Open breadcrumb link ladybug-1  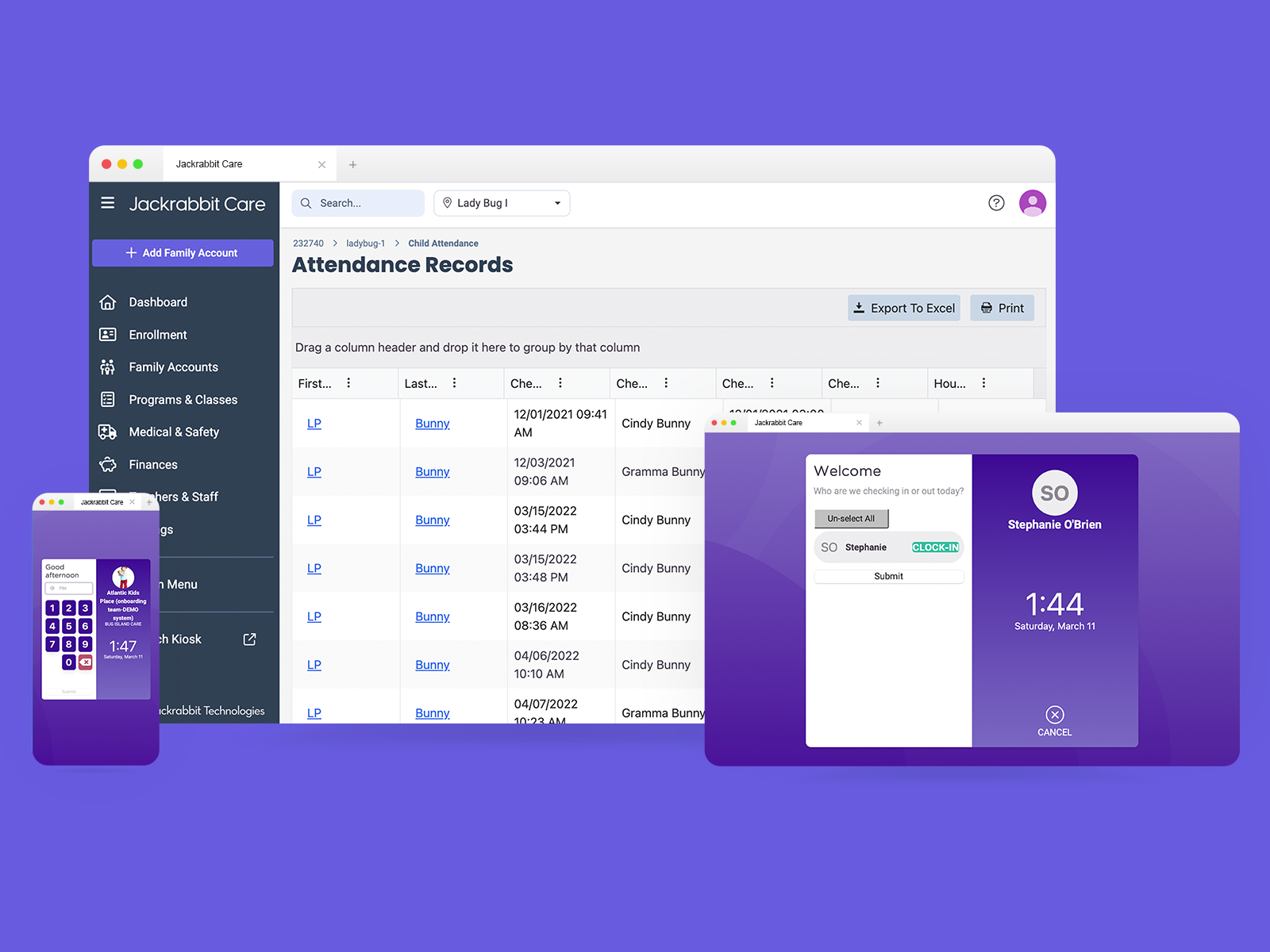pyautogui.click(x=365, y=244)
